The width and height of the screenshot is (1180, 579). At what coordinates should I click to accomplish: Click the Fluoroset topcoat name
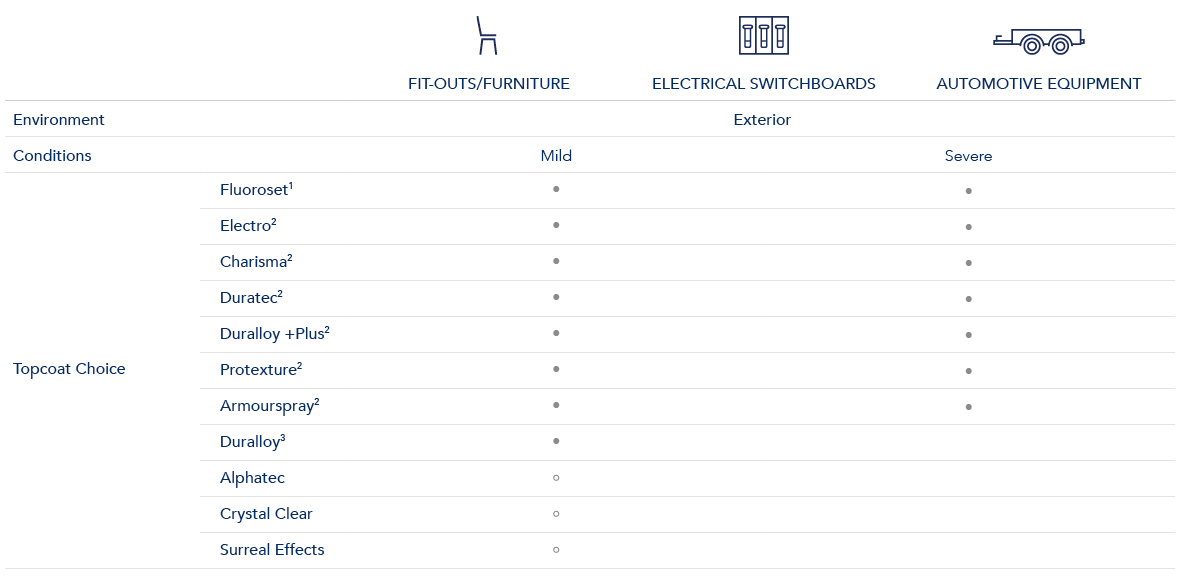tap(256, 190)
